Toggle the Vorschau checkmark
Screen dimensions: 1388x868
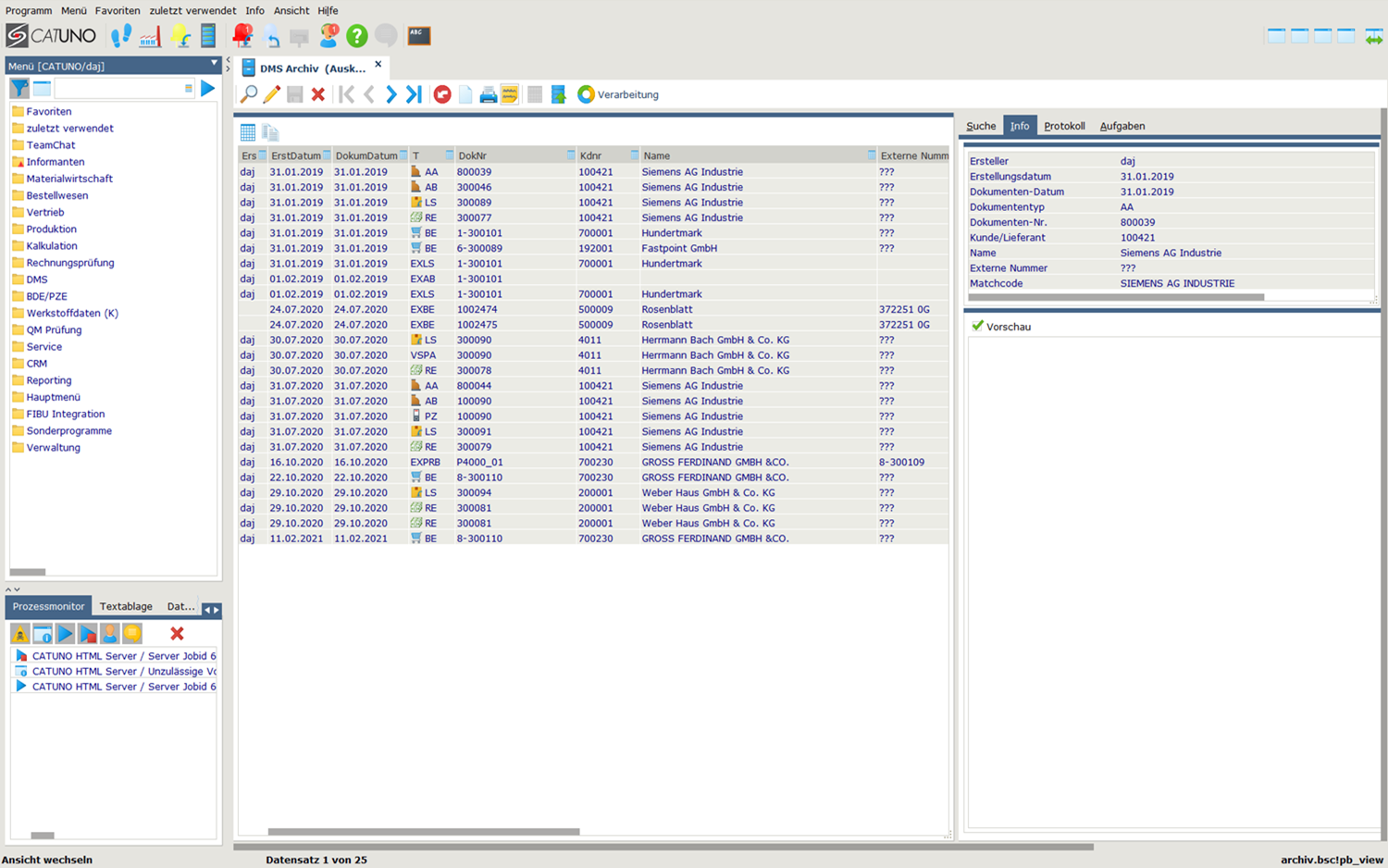point(978,327)
